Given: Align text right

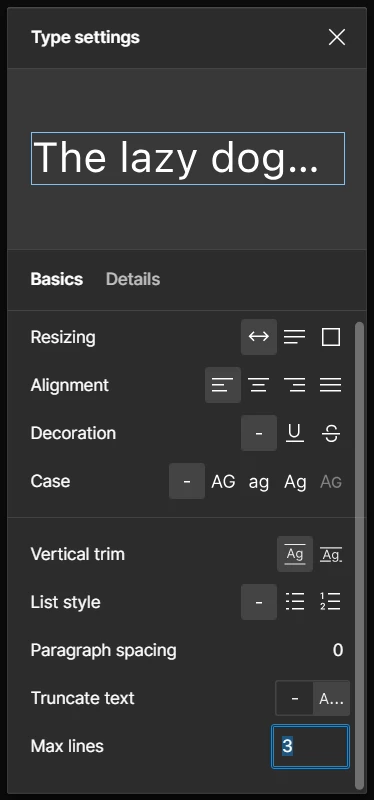Looking at the screenshot, I should click(x=294, y=385).
